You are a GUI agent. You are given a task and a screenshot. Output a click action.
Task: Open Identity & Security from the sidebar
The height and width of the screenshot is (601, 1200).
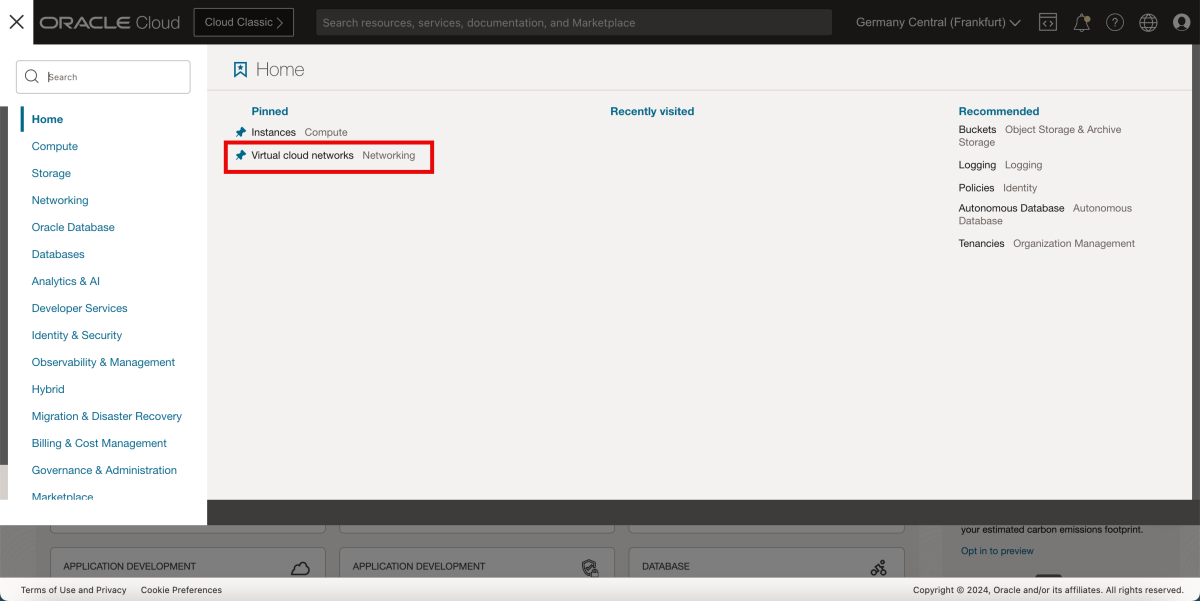coord(77,335)
